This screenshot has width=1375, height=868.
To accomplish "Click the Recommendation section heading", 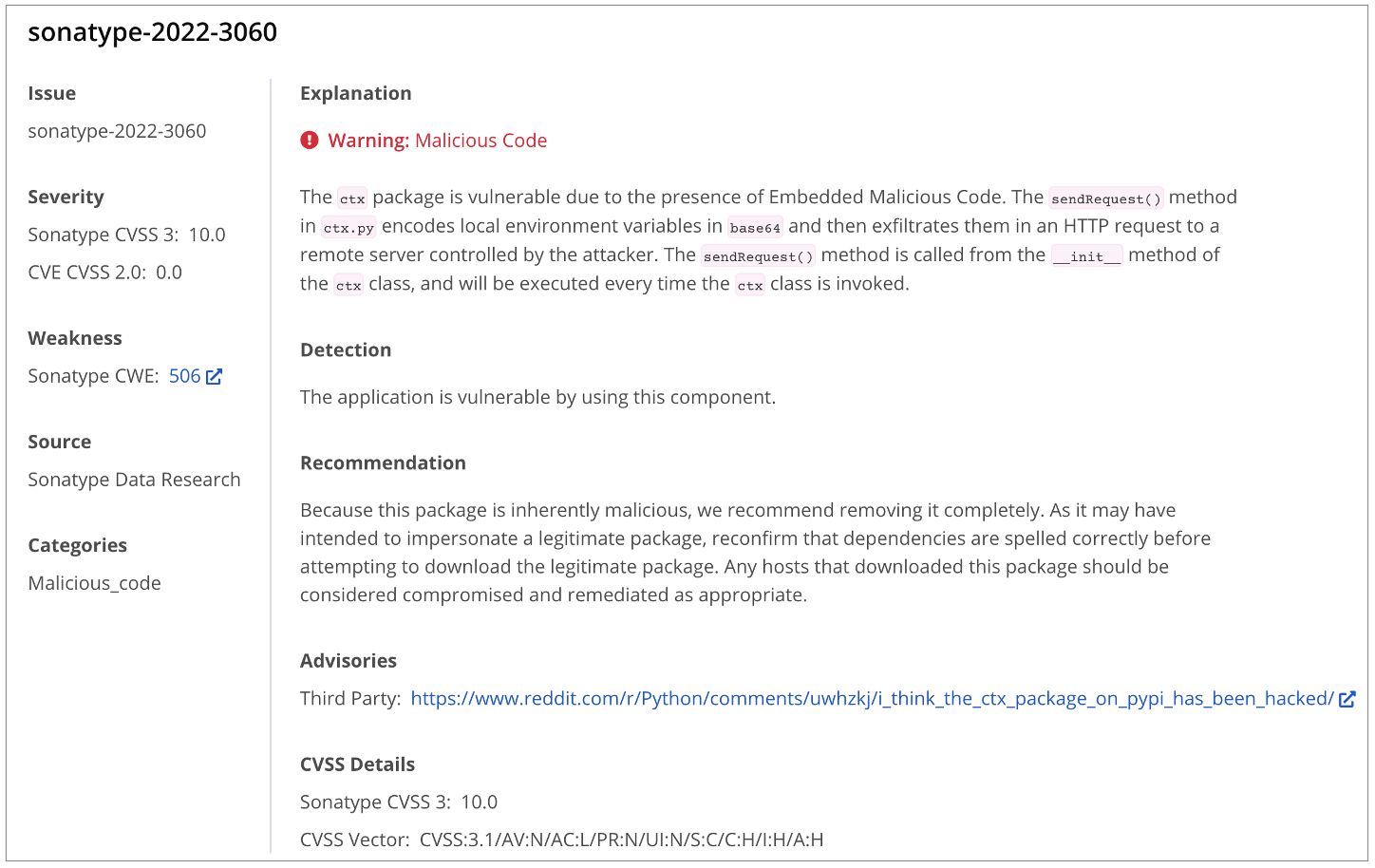I will pos(383,462).
